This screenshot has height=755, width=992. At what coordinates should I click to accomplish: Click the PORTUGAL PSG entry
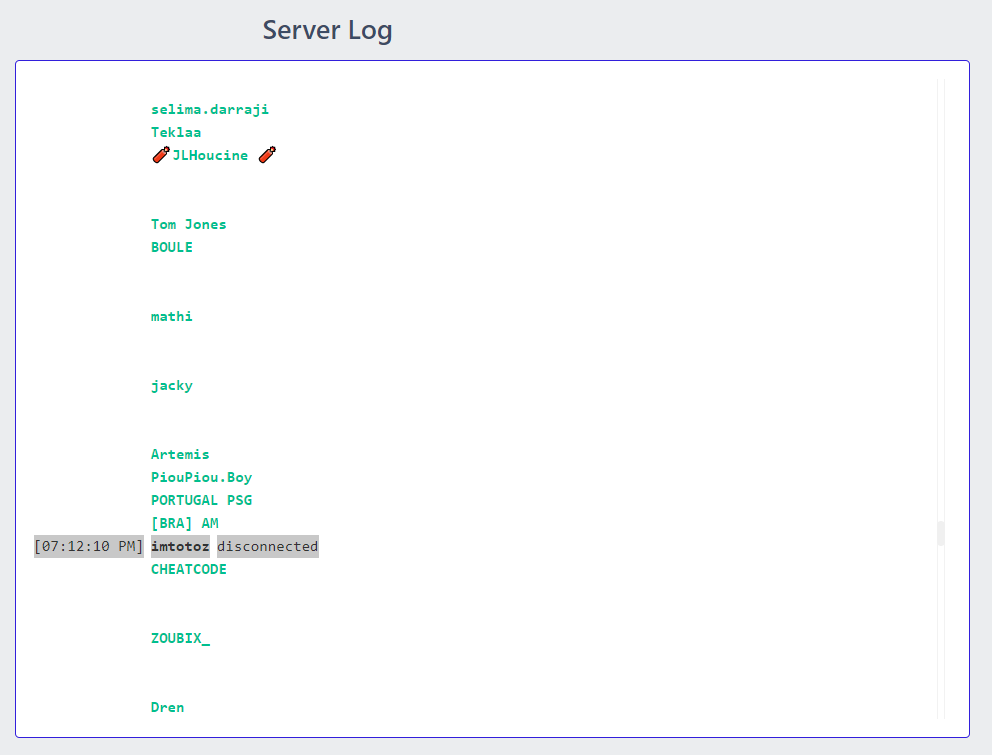[201, 500]
